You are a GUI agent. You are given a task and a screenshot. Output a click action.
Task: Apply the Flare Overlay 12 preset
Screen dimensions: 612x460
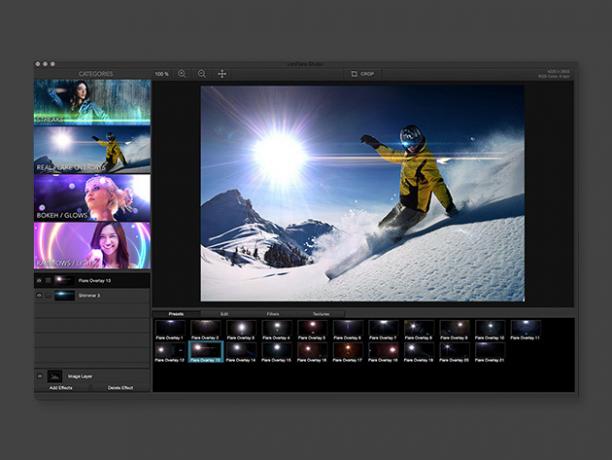(x=170, y=352)
